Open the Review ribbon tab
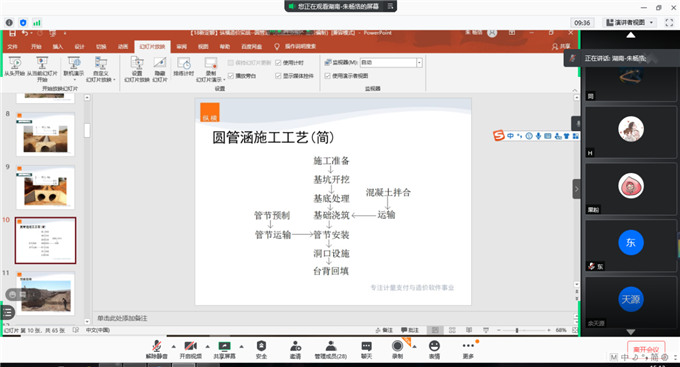The height and width of the screenshot is (367, 680). click(182, 46)
